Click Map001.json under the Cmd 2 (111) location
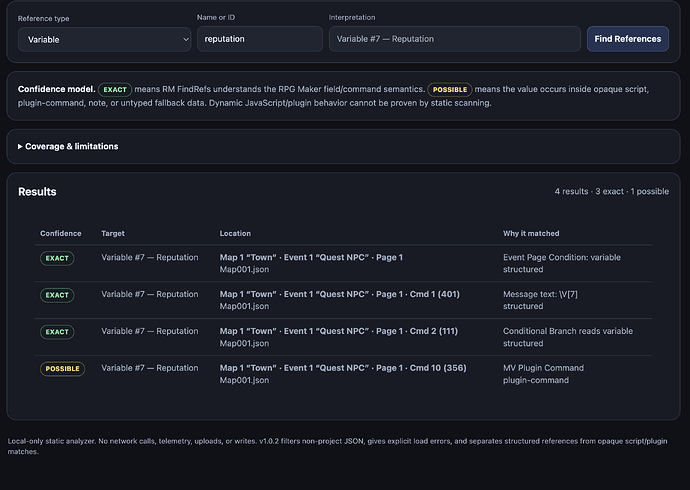 (244, 343)
